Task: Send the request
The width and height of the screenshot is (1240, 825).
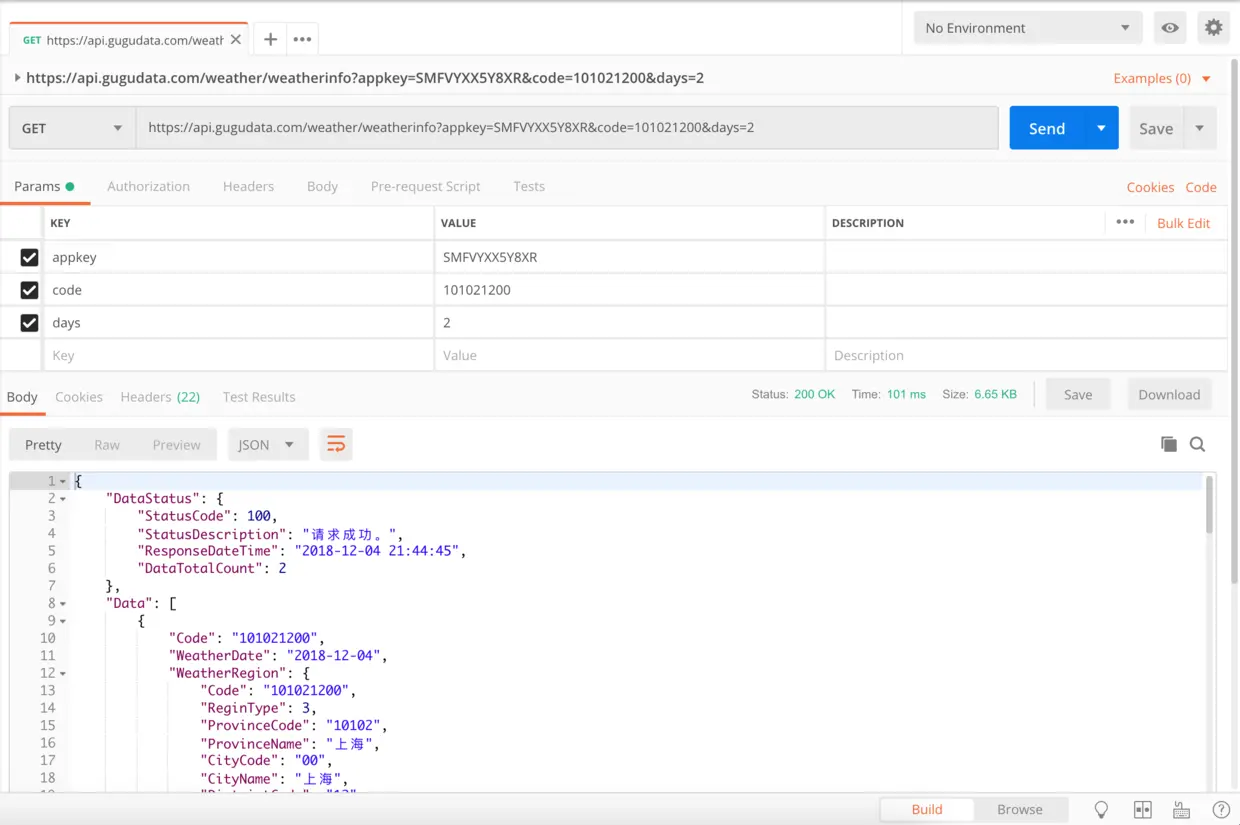Action: click(1047, 128)
